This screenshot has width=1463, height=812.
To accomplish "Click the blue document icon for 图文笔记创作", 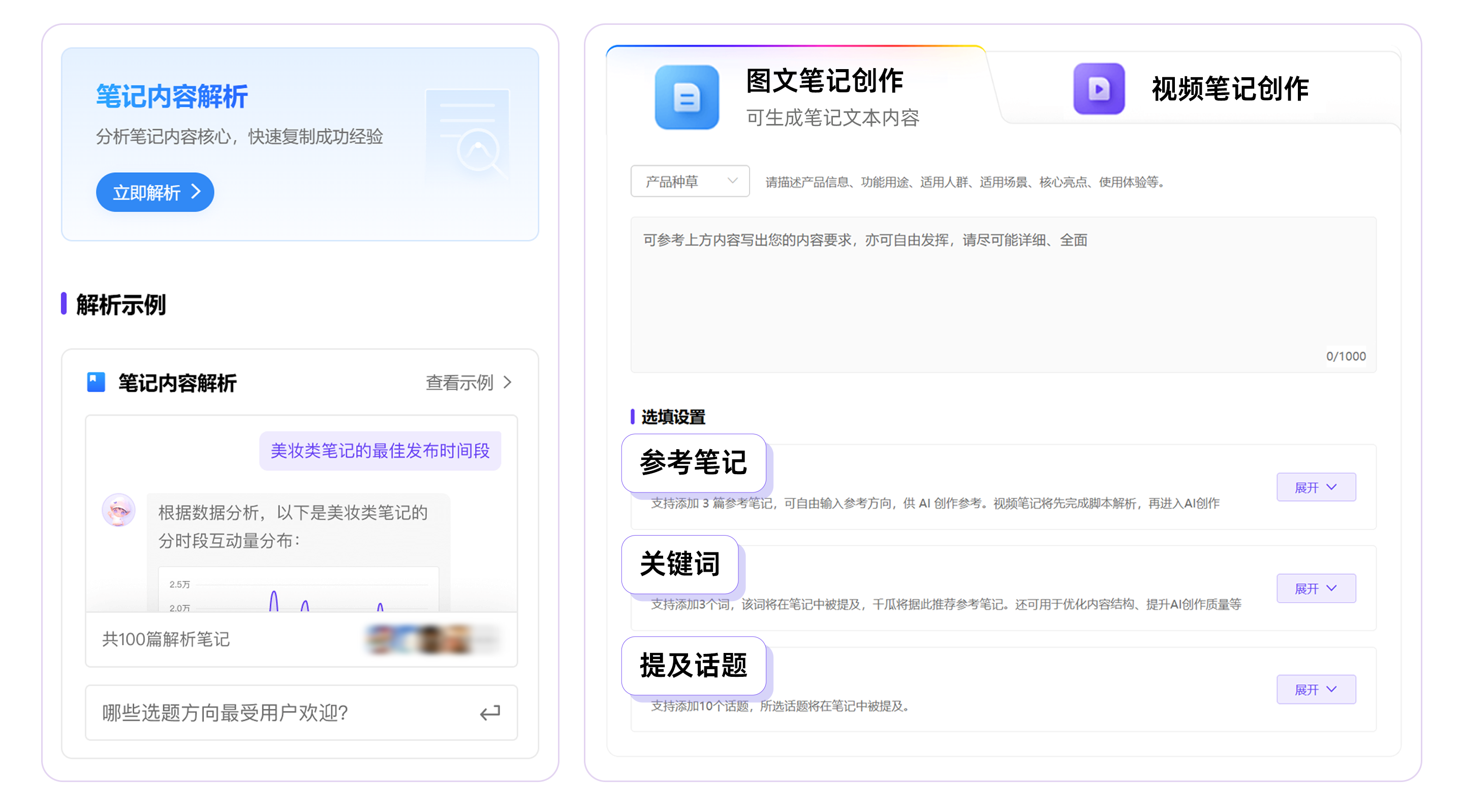I will (686, 98).
